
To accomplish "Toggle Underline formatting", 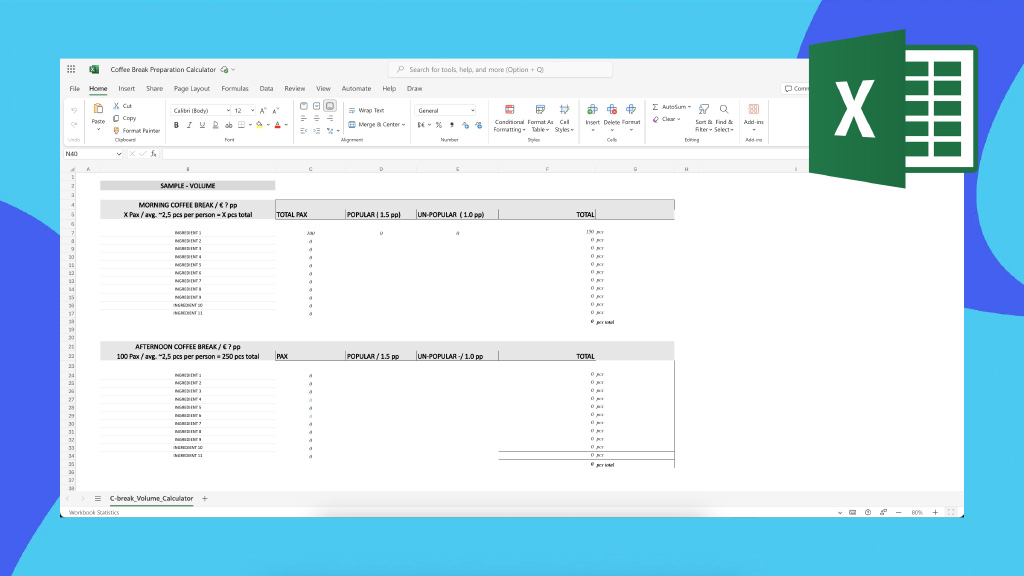I will pyautogui.click(x=202, y=125).
